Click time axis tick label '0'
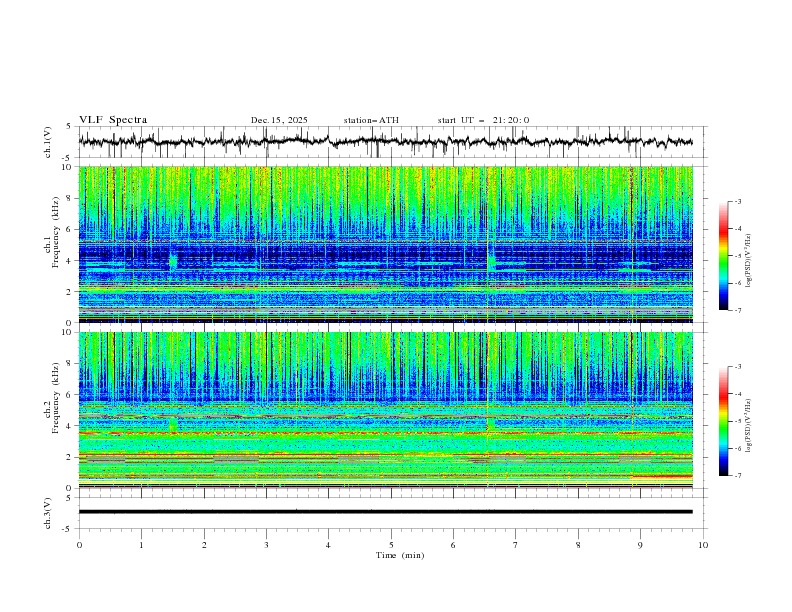The image size is (792, 612). click(x=79, y=545)
